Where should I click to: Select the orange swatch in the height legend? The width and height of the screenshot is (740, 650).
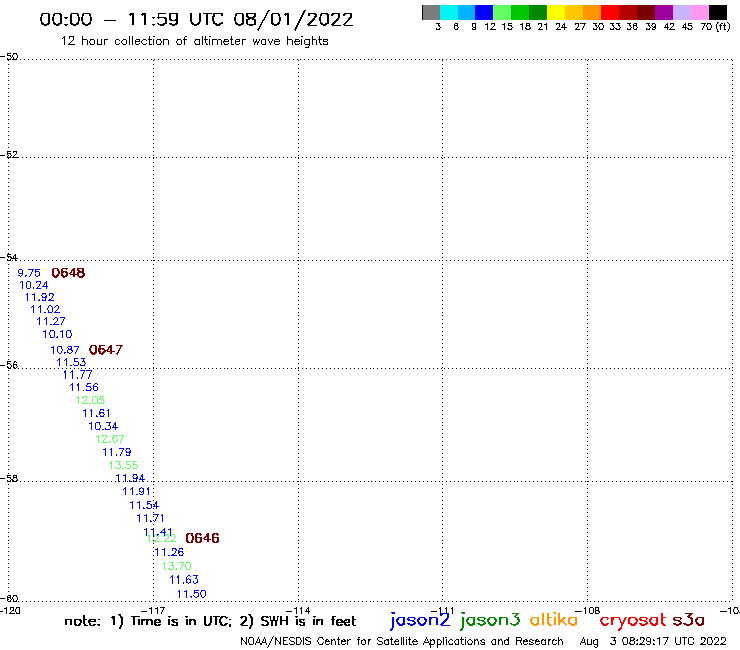click(x=592, y=13)
